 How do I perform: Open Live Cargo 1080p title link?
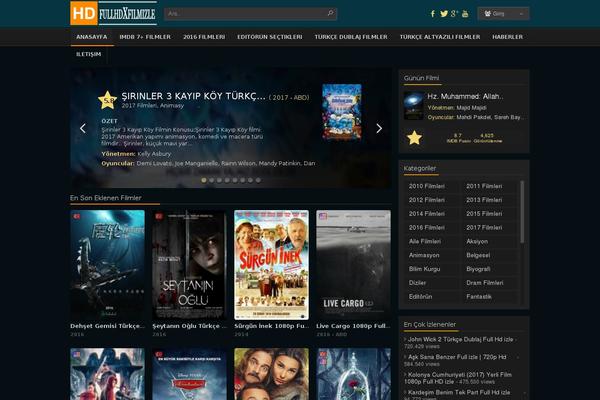point(353,326)
